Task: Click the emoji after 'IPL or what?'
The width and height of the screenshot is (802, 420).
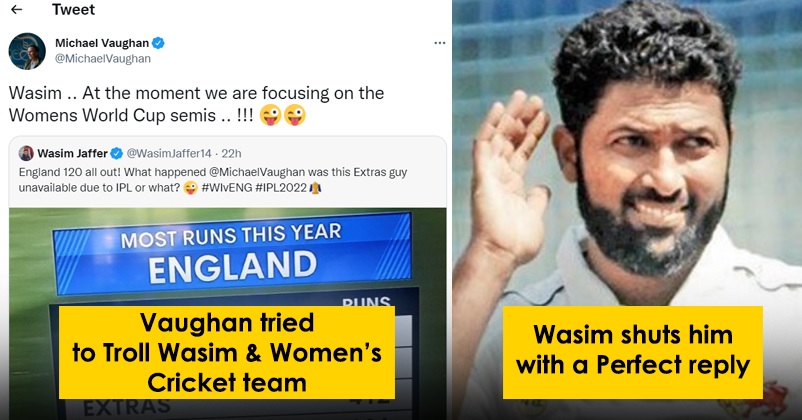Action: pos(190,188)
